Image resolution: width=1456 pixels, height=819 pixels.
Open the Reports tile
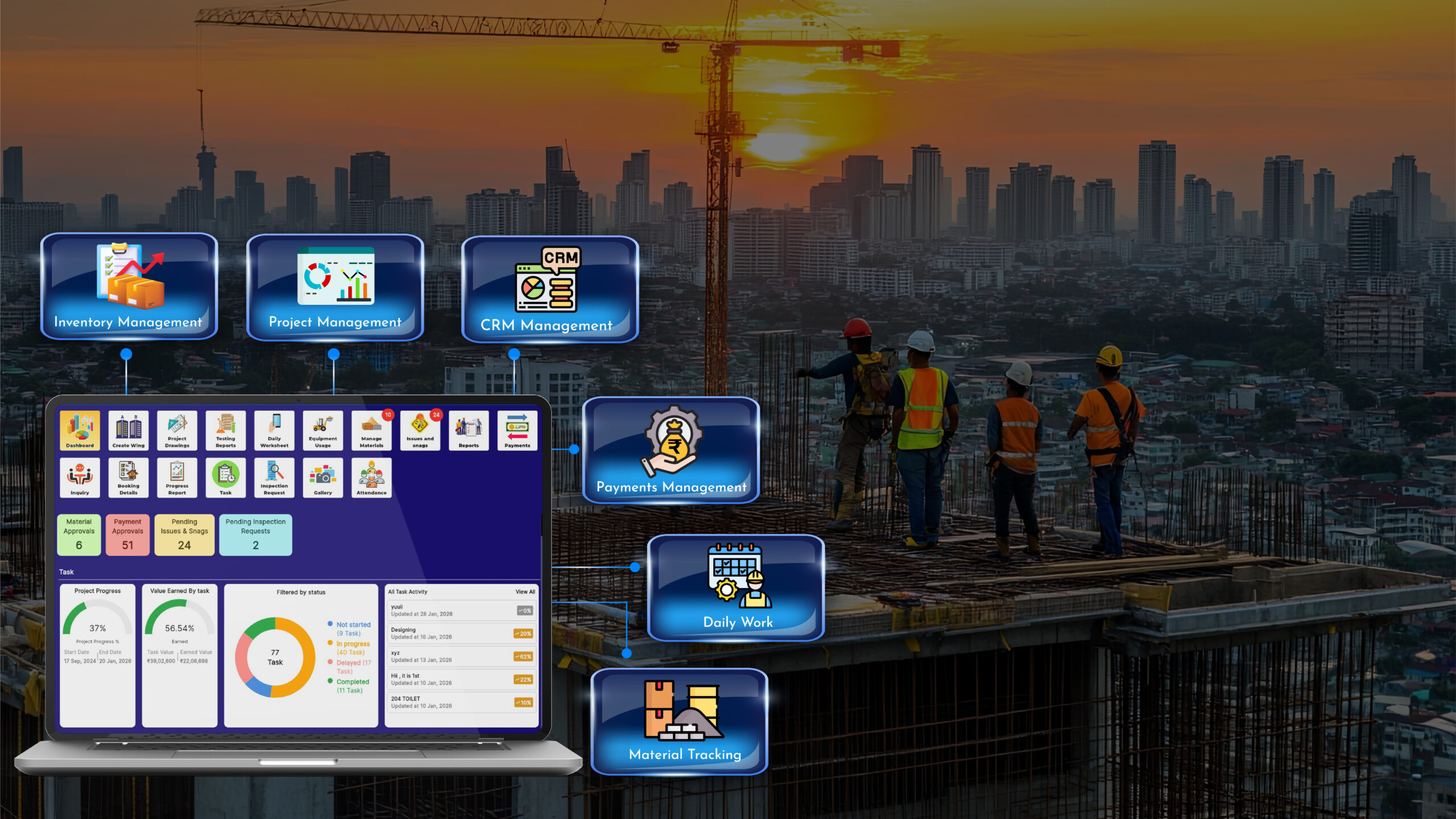pyautogui.click(x=469, y=430)
